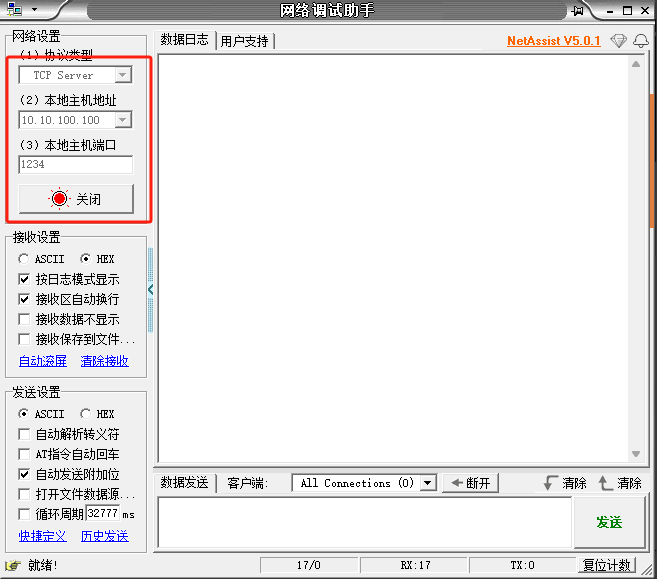Open the All Connections client dropdown
This screenshot has width=657, height=579.
[428, 483]
